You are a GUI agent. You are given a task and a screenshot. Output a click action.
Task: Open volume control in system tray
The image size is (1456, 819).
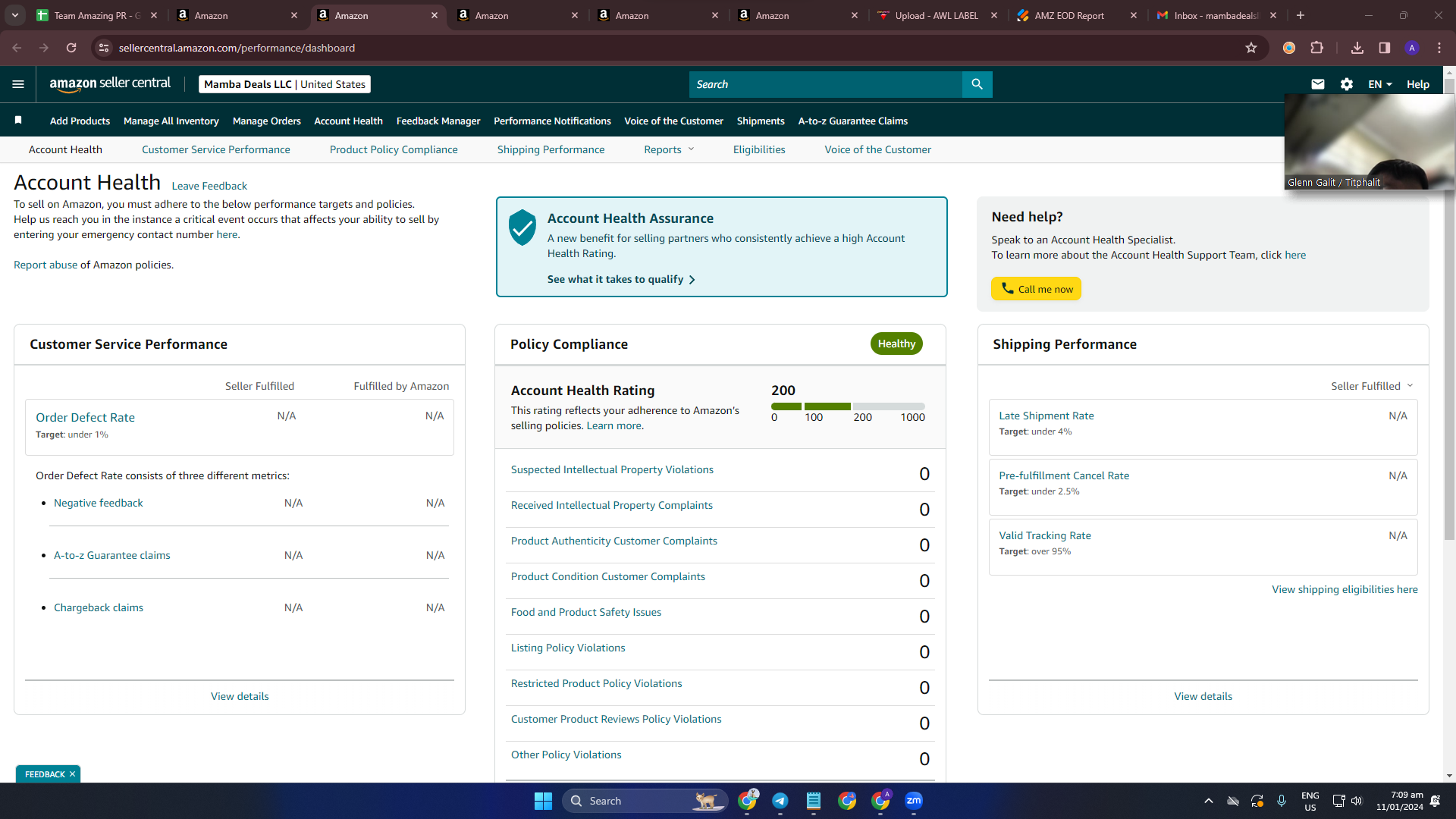[x=1357, y=801]
